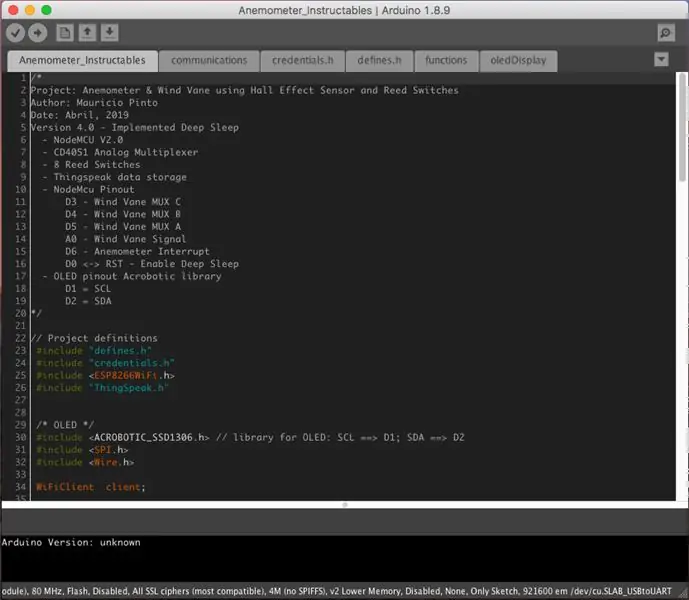Click the Verify checkmark icon

pyautogui.click(x=15, y=33)
